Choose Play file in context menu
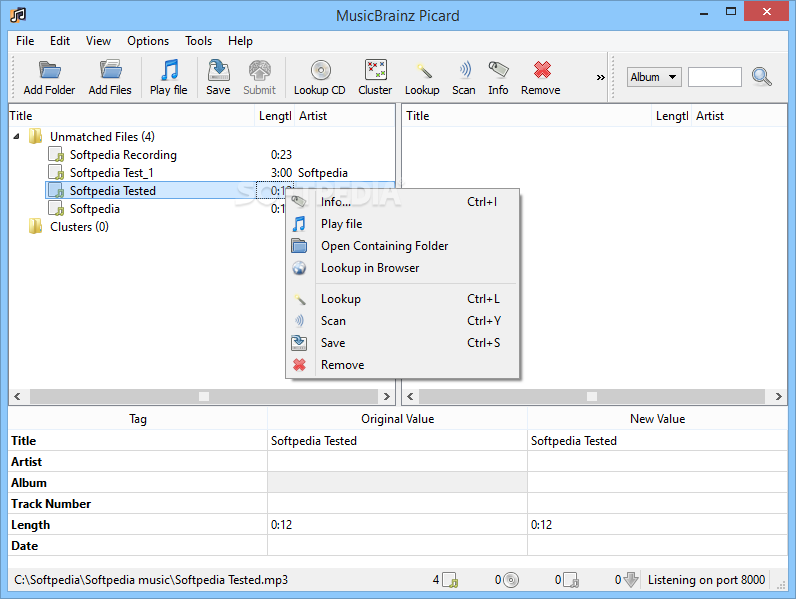 403,224
